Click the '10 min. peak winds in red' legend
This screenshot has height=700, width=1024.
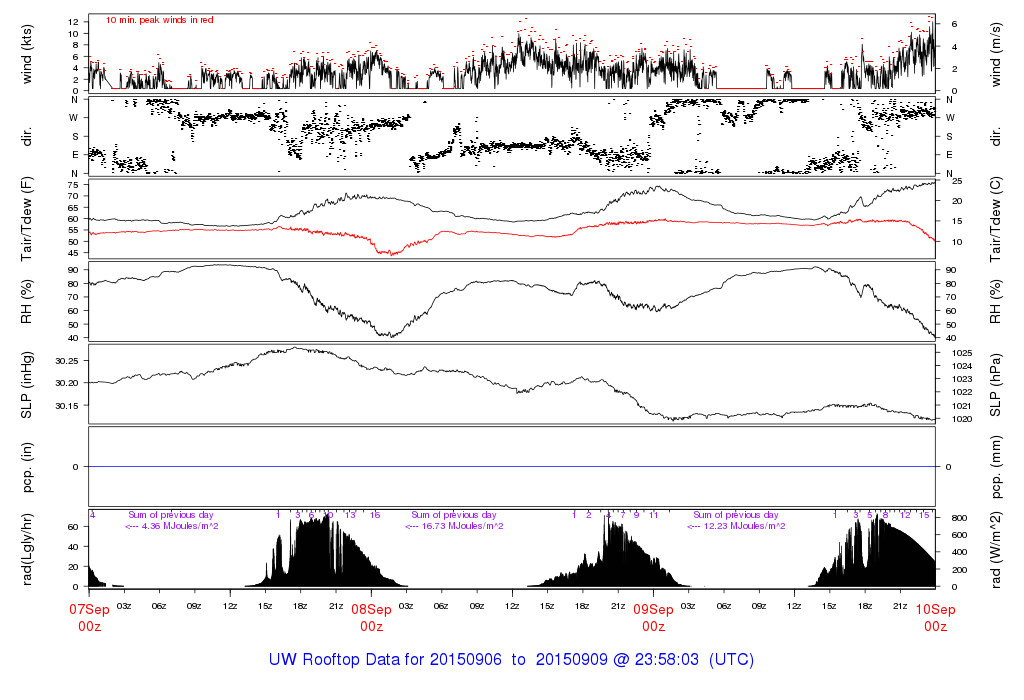tap(159, 20)
